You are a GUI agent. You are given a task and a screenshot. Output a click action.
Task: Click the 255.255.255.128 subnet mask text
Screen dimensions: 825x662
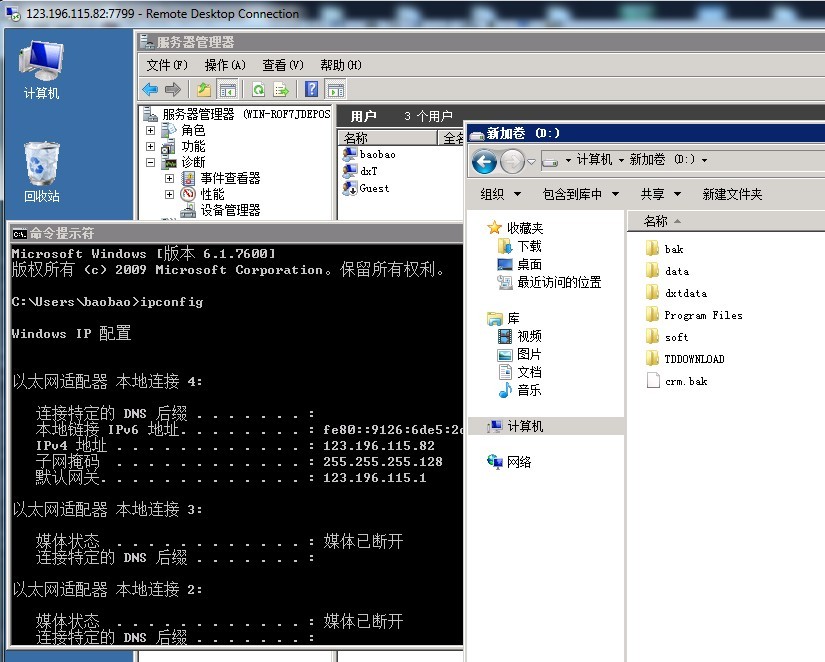(x=383, y=462)
